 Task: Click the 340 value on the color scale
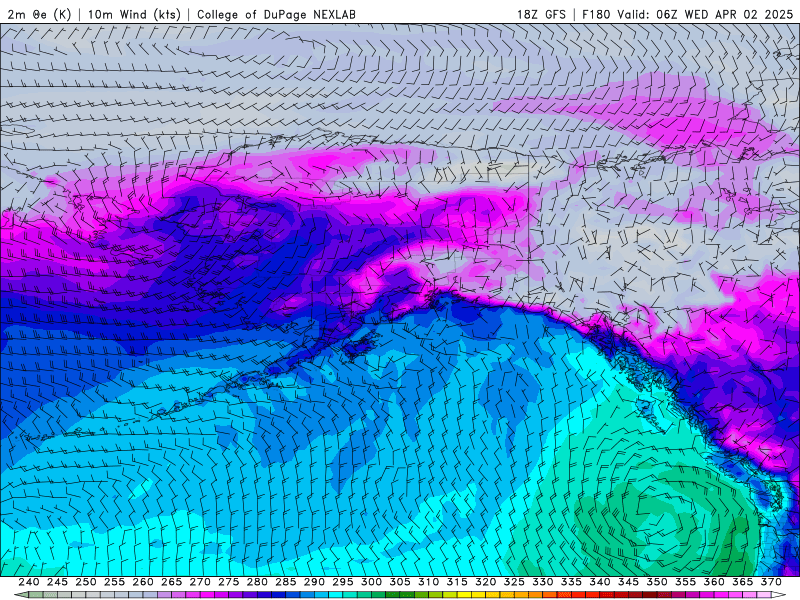coord(600,582)
